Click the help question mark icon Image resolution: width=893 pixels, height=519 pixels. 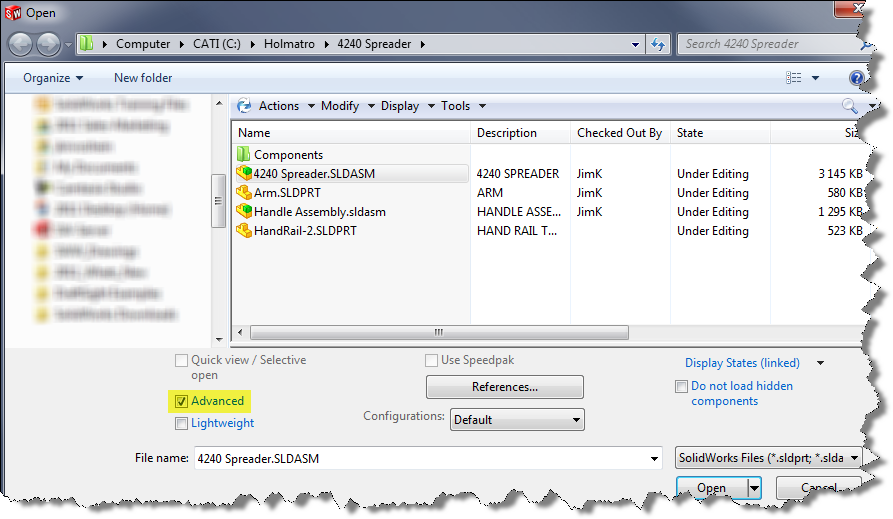pos(857,78)
